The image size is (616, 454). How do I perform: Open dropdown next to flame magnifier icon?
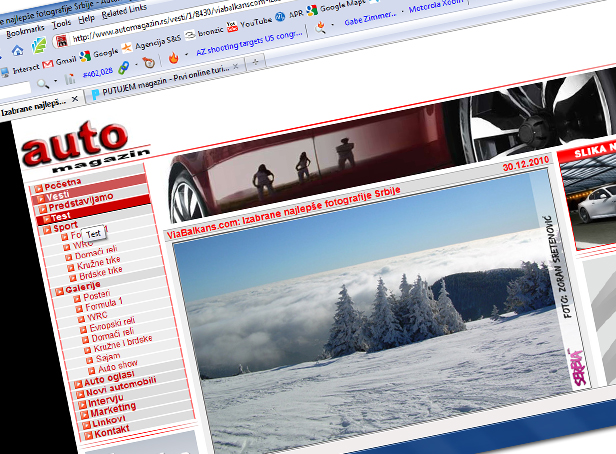[x=333, y=24]
